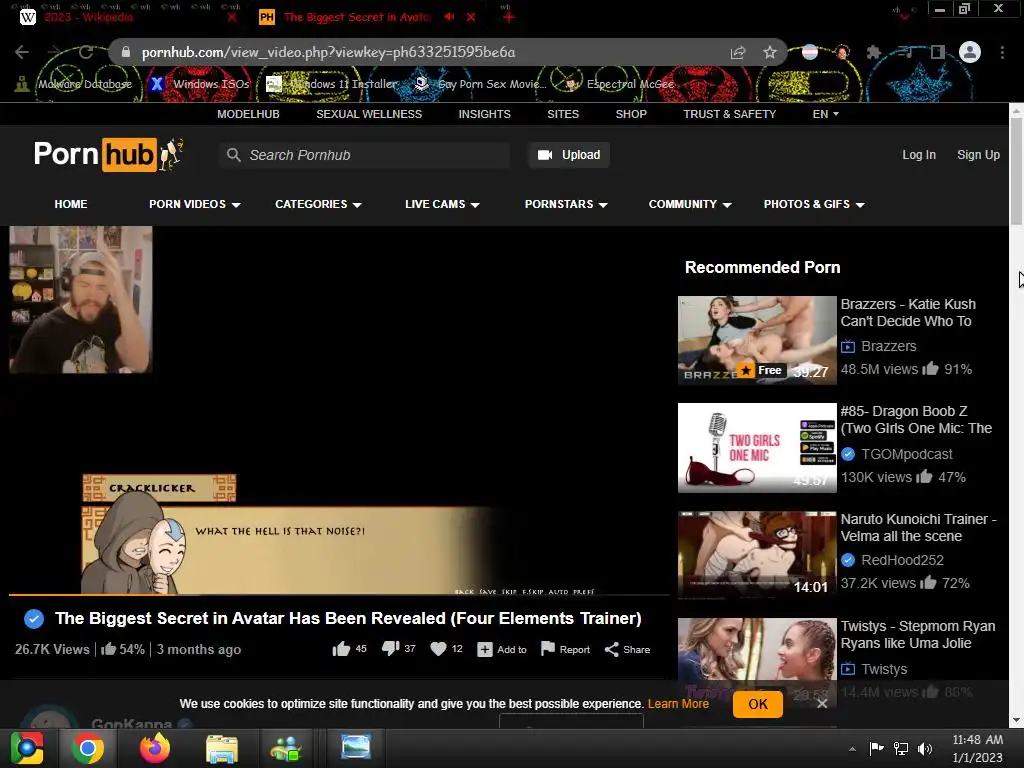1024x768 pixels.
Task: Click the Report flag button
Action: tap(565, 649)
